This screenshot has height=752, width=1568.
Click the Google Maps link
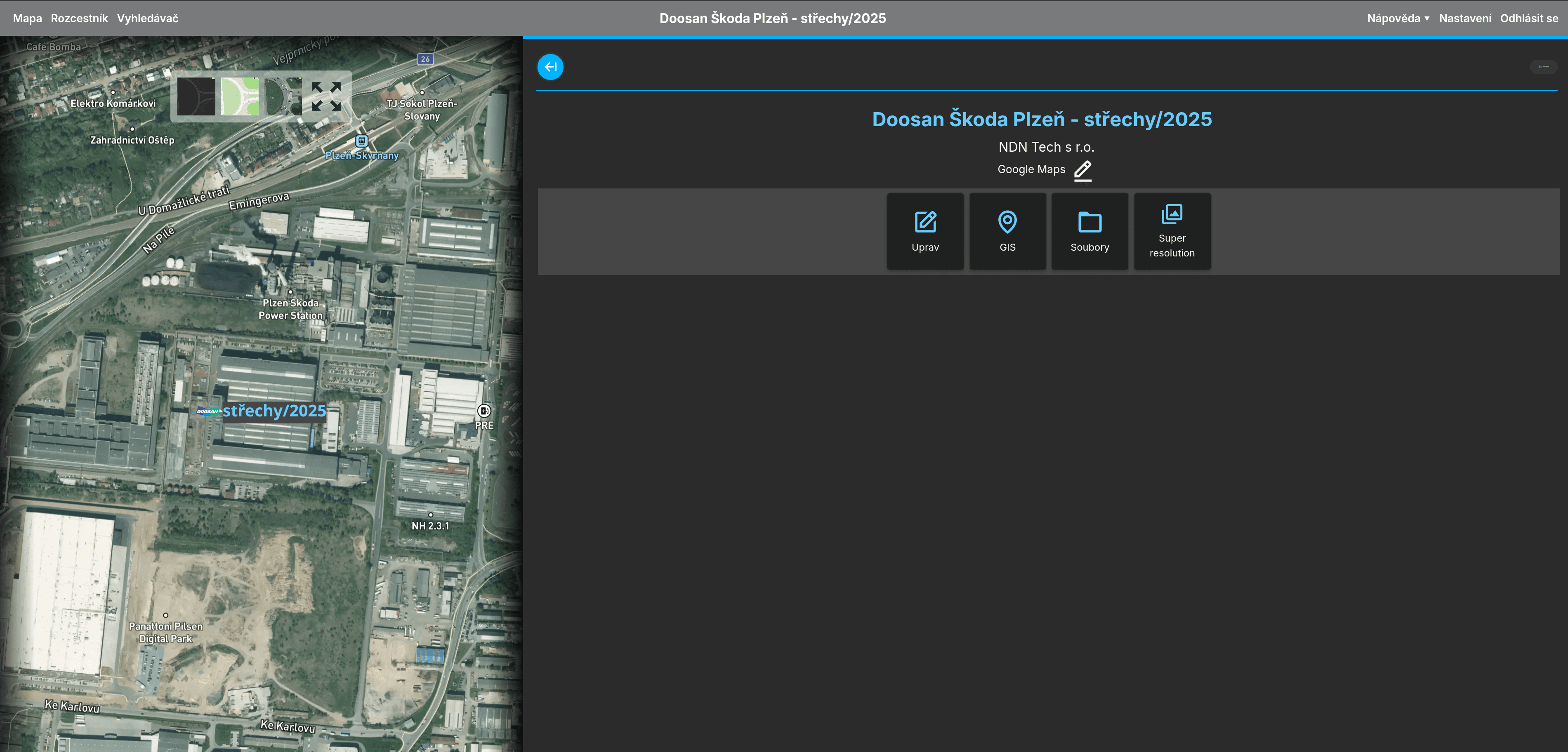point(1031,170)
